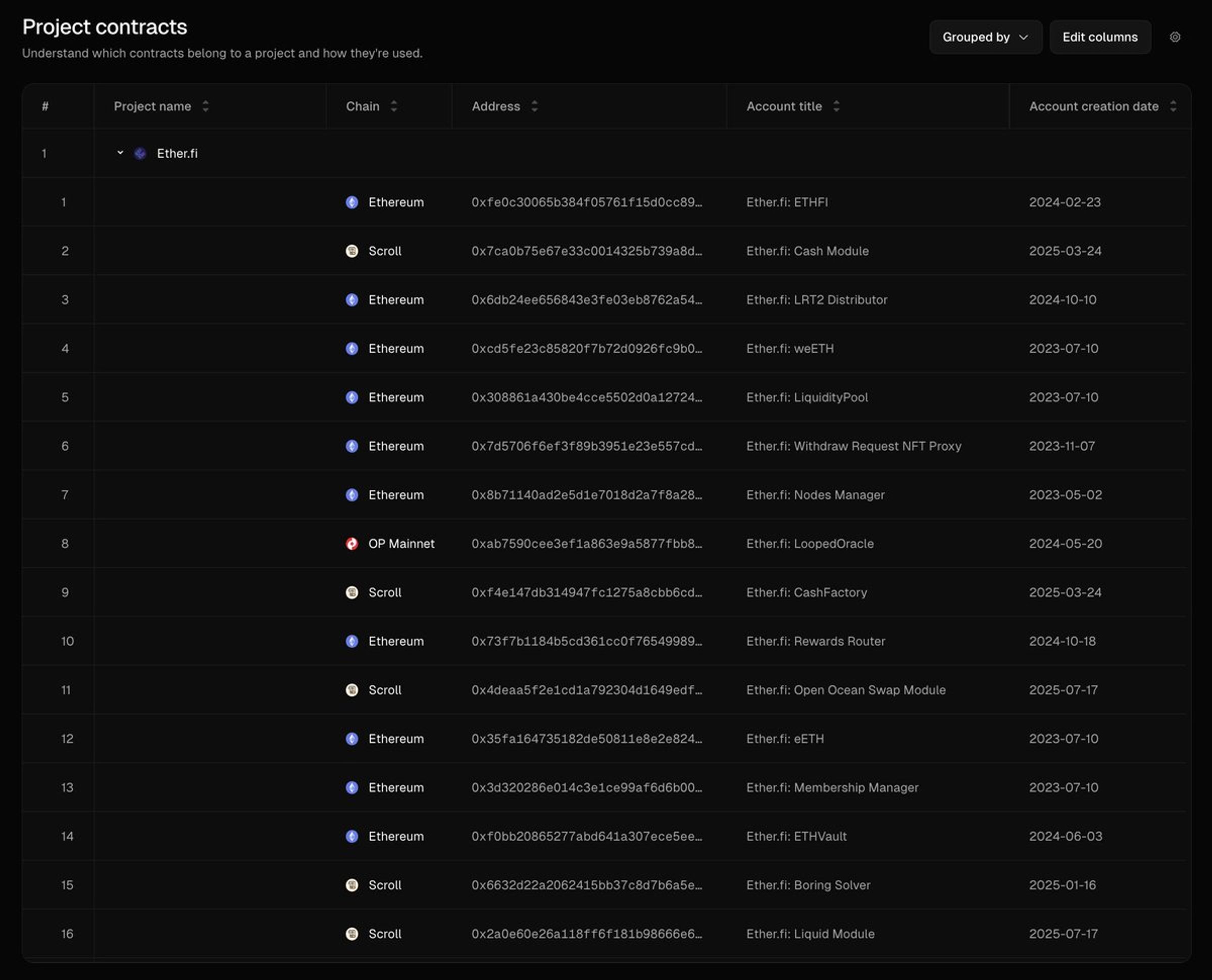This screenshot has width=1212, height=980.
Task: Click the Scroll icon in the Boring Solver row
Action: coord(351,885)
